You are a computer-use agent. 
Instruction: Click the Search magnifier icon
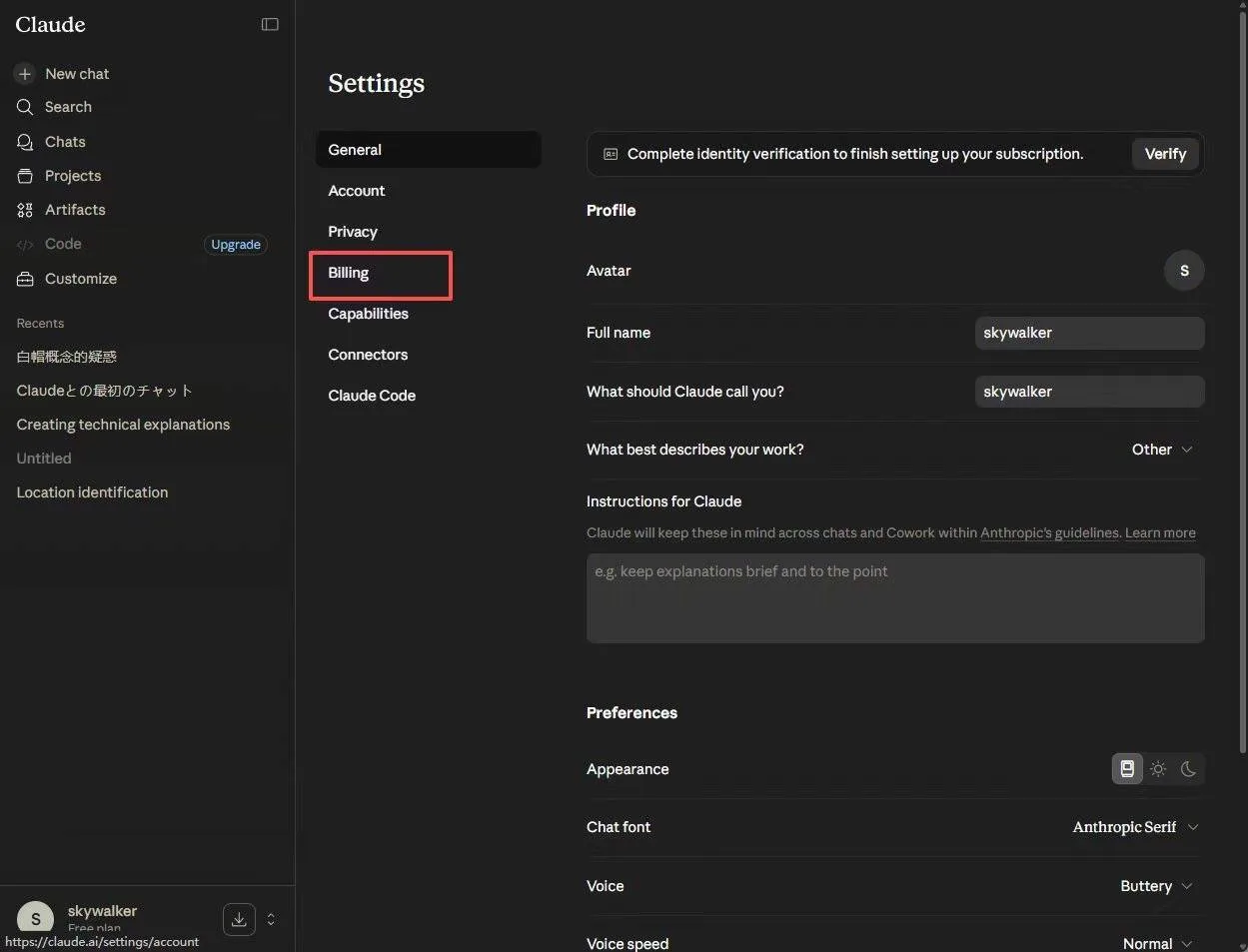25,107
